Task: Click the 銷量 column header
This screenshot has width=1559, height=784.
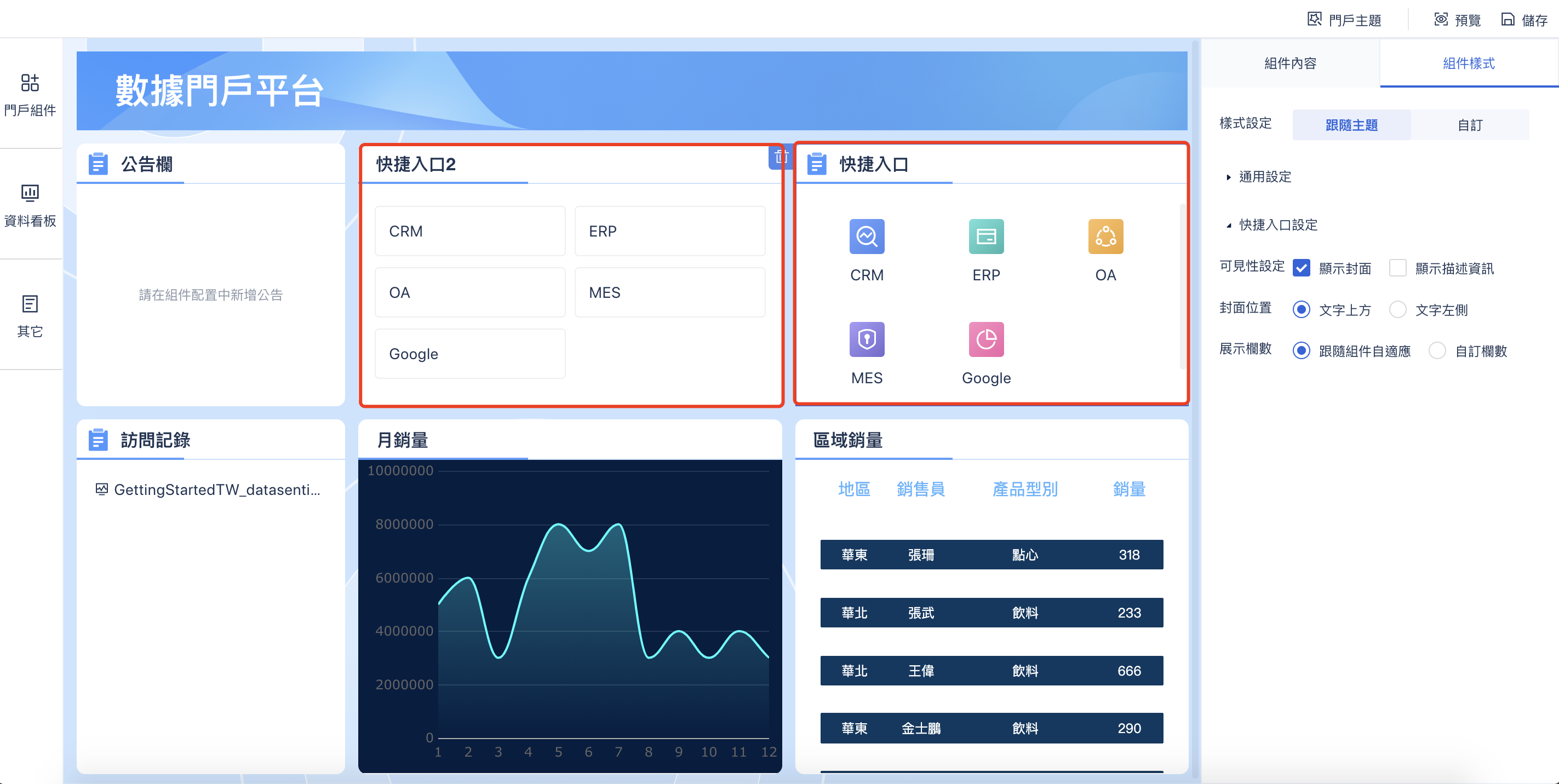Action: 1128,489
